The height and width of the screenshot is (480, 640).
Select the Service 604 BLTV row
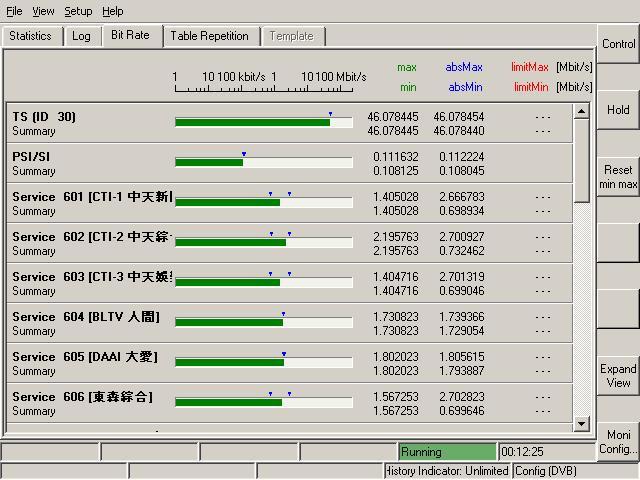[x=90, y=323]
